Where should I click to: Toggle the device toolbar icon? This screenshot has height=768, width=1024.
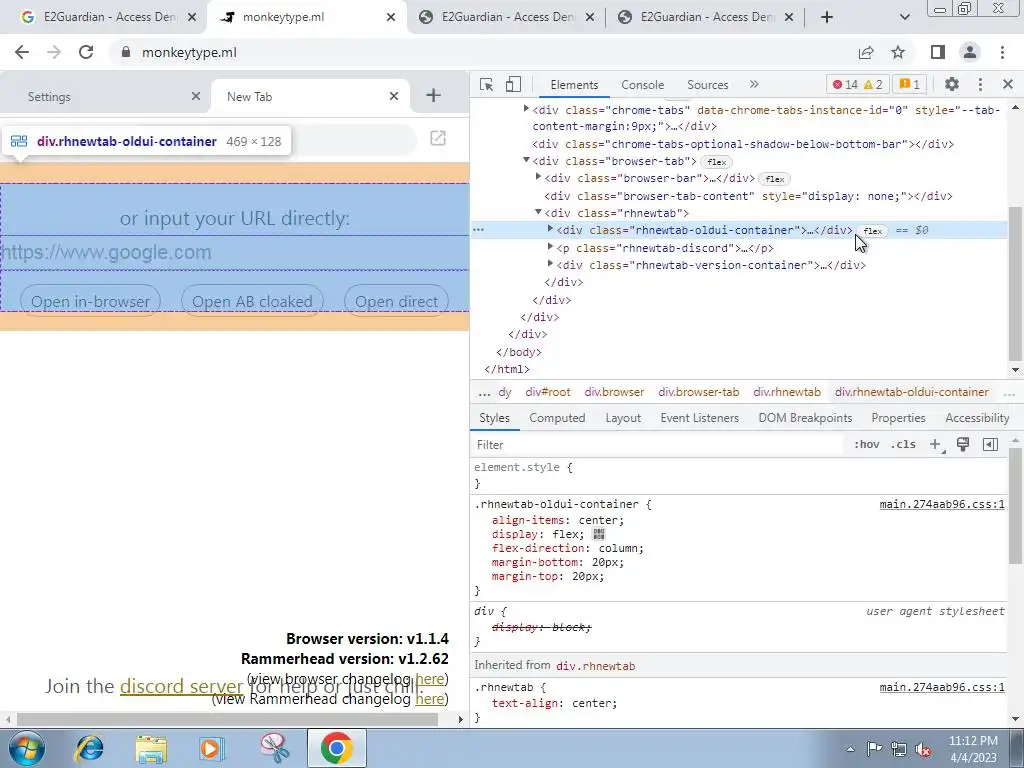[513, 84]
